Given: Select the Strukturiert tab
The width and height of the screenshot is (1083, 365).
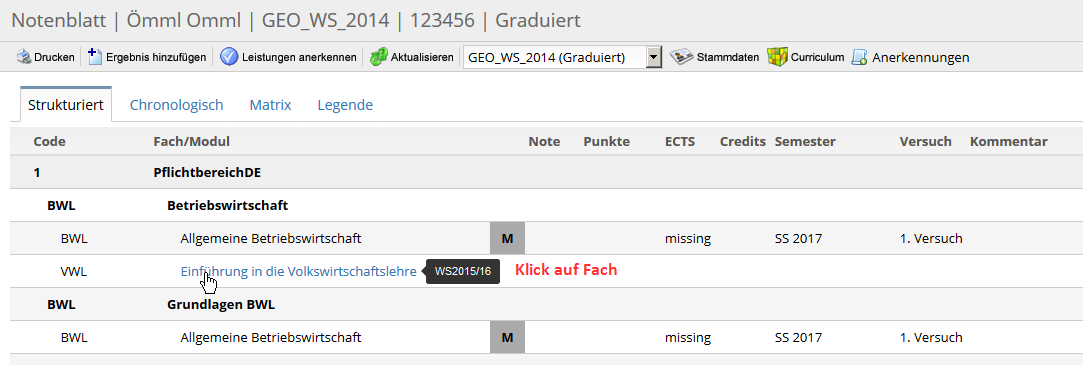Looking at the screenshot, I should [x=66, y=105].
